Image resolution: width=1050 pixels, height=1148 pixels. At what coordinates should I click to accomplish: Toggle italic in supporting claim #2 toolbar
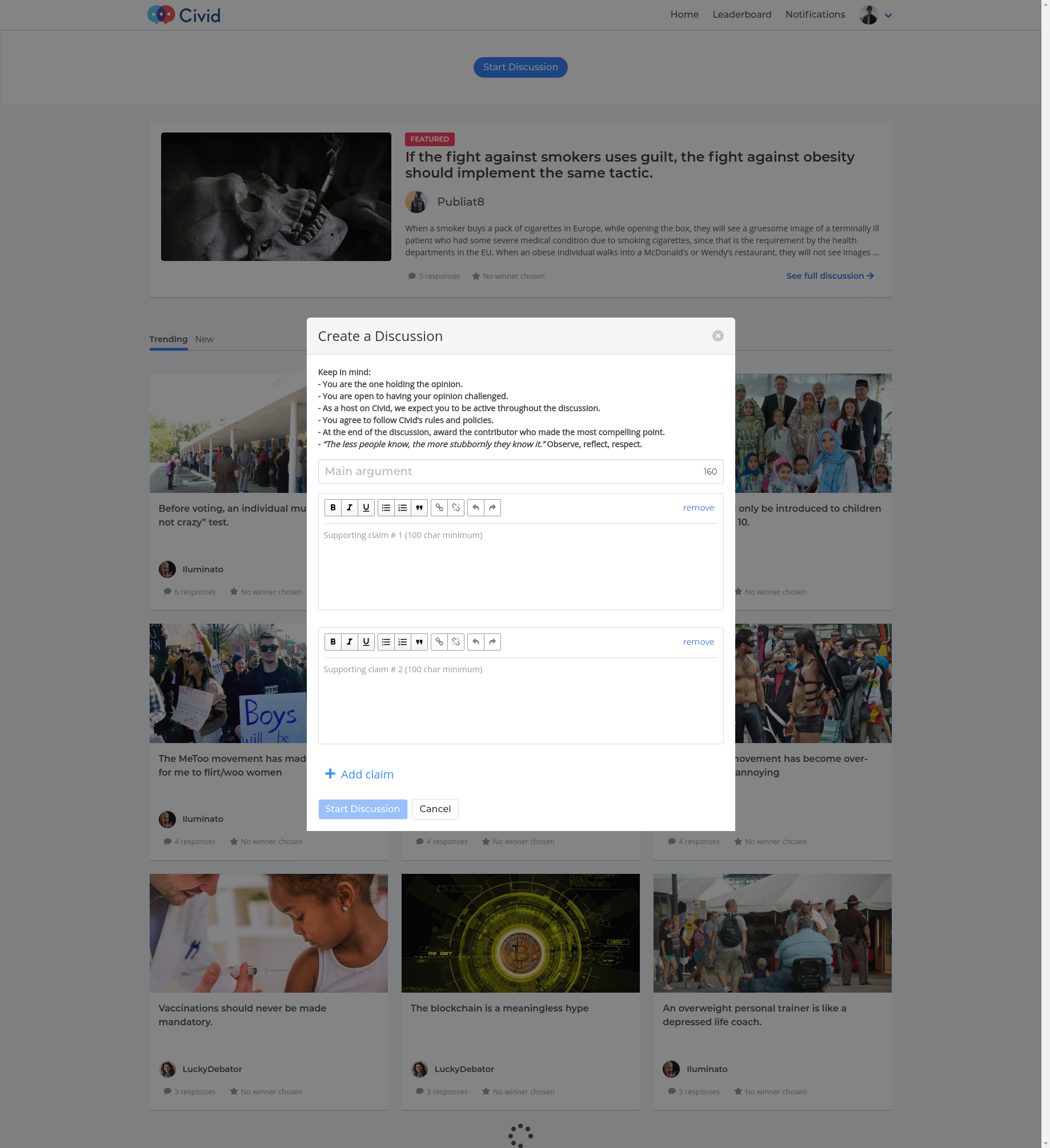point(350,642)
